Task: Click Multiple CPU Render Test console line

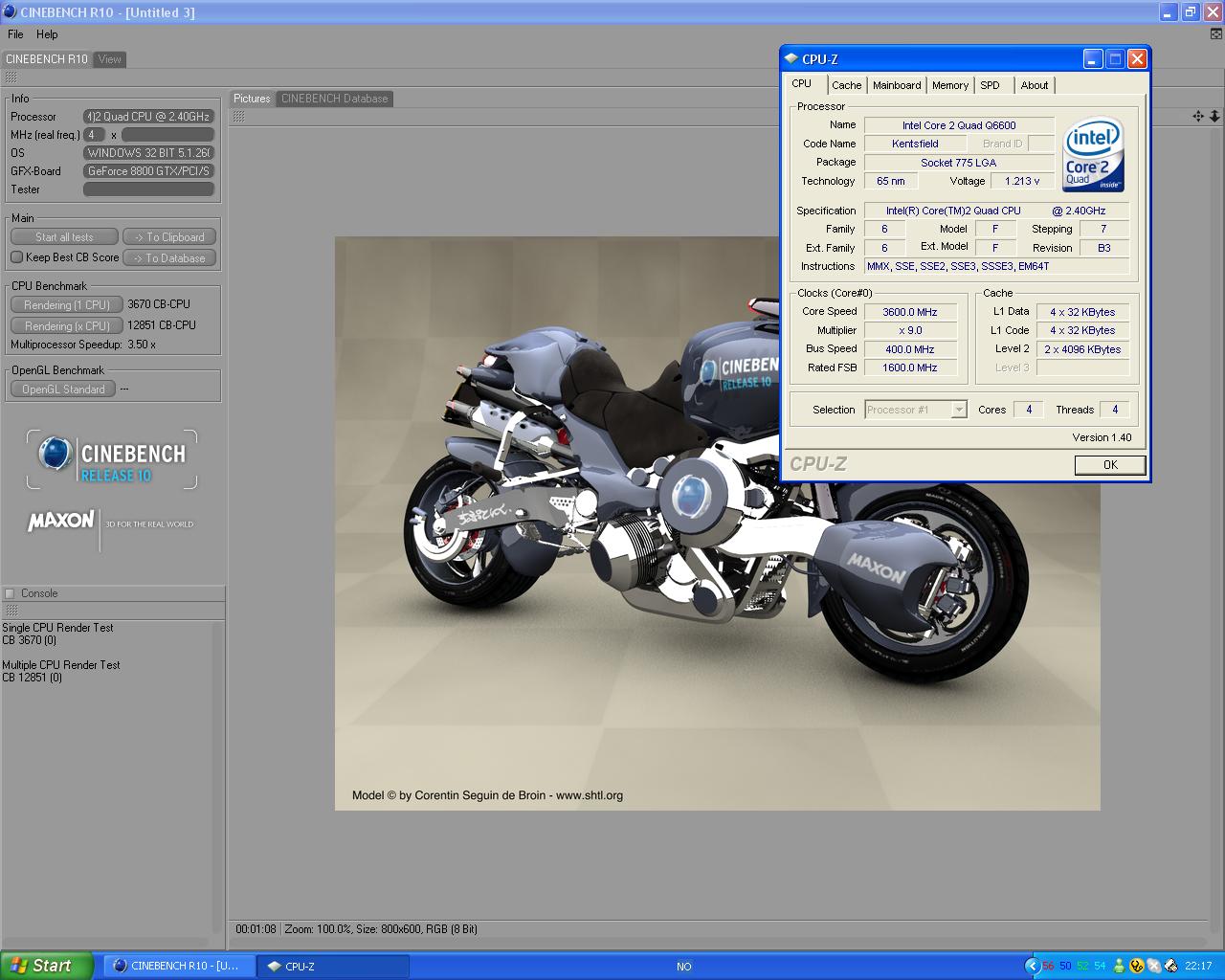Action: tap(61, 665)
